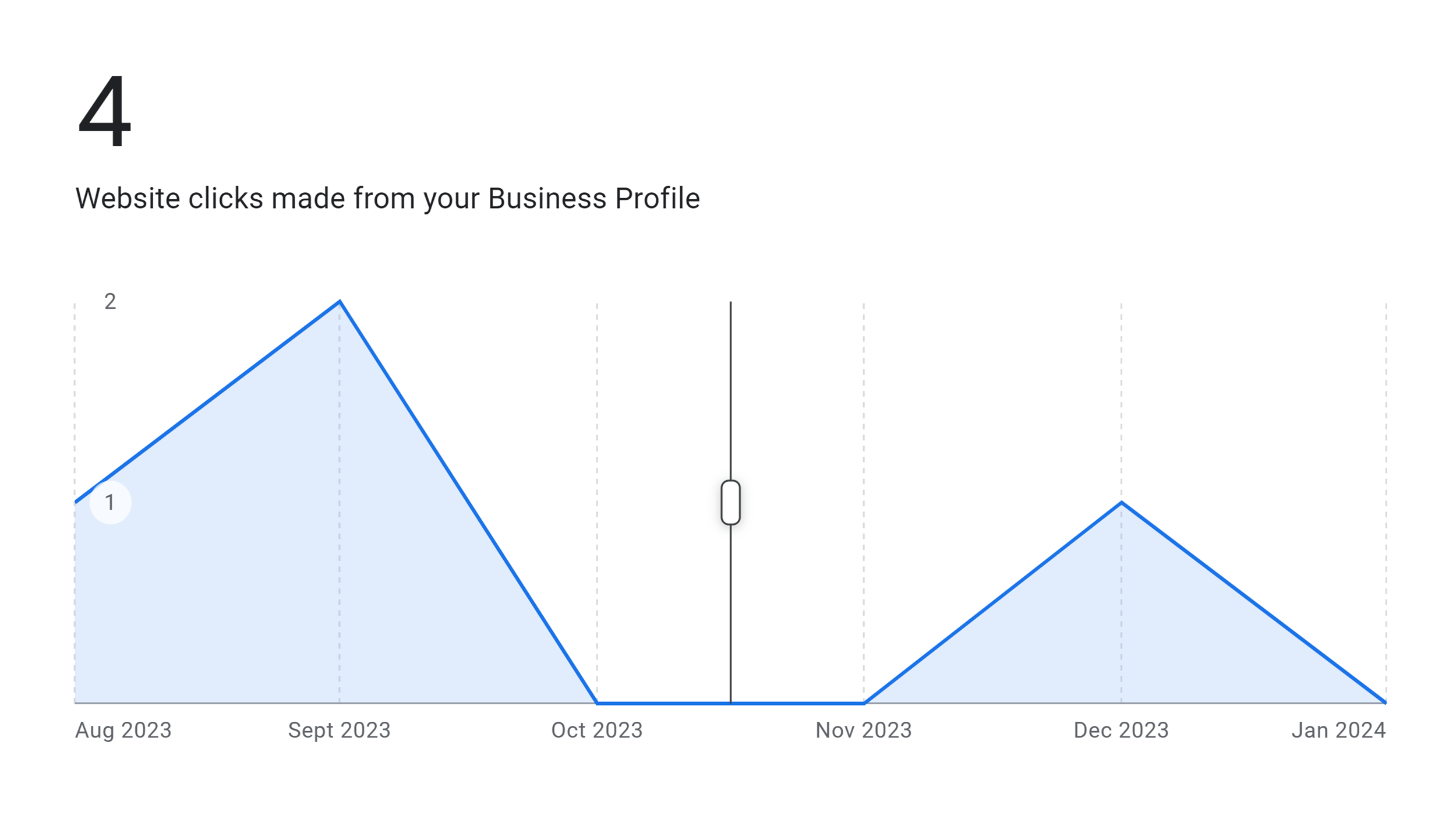Click the chart hover handle pill
Viewport: 1456px width, 815px height.
(x=730, y=502)
